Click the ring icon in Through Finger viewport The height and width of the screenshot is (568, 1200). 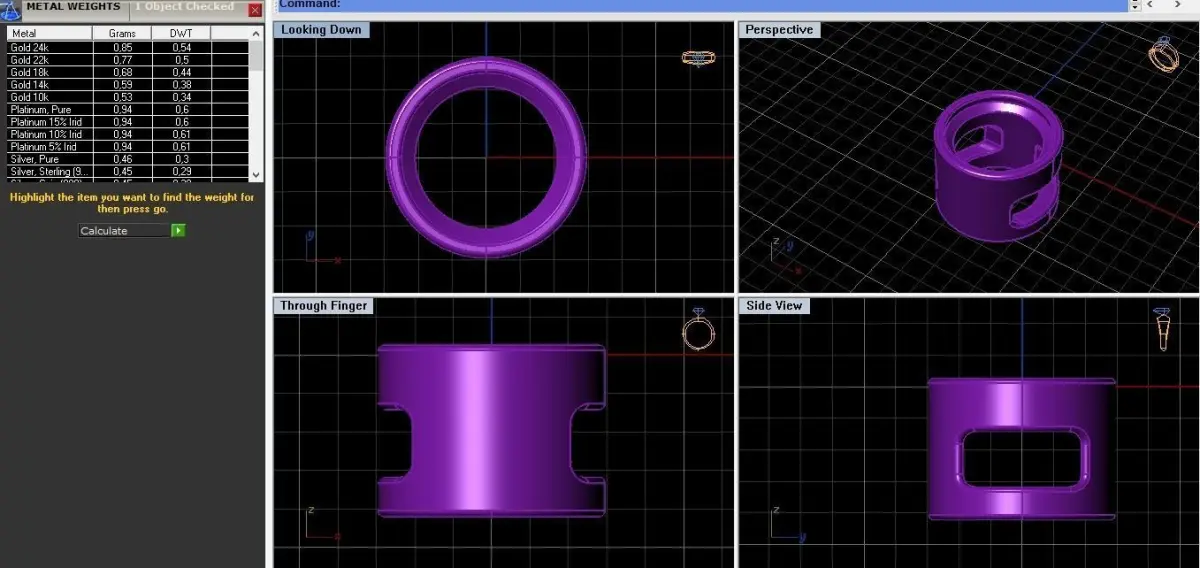[699, 330]
